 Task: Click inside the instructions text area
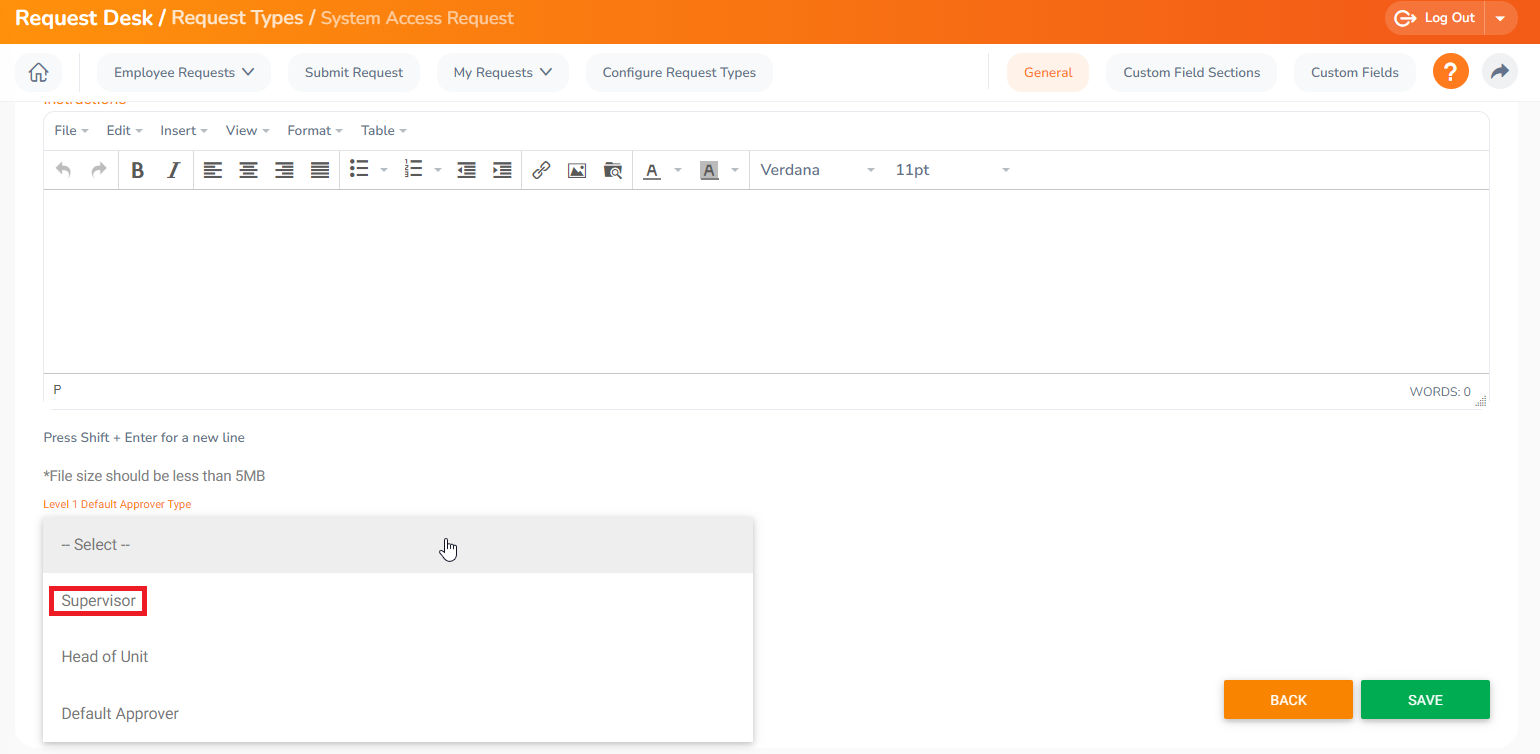coord(765,280)
